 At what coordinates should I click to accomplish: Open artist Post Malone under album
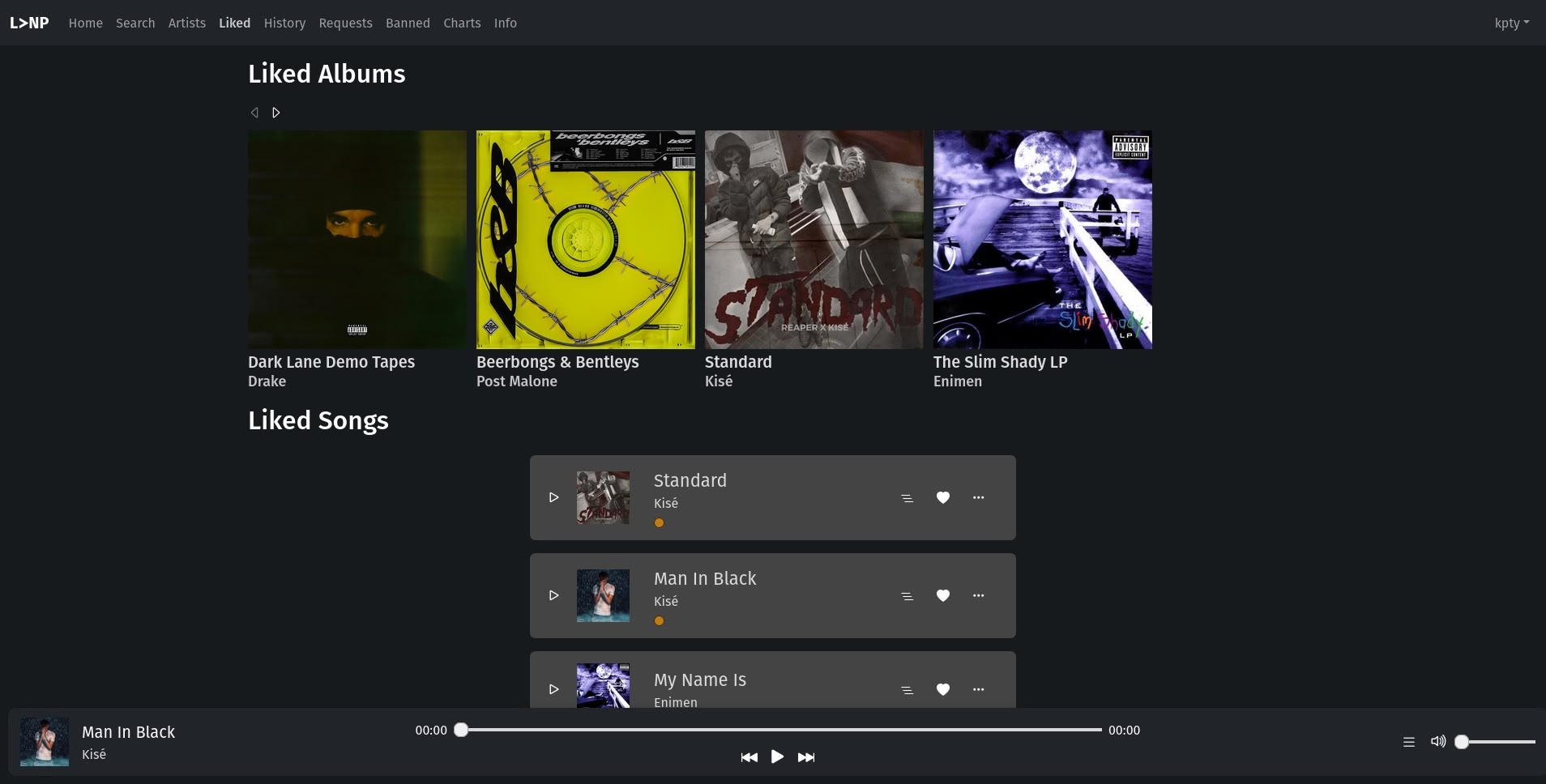(x=517, y=381)
